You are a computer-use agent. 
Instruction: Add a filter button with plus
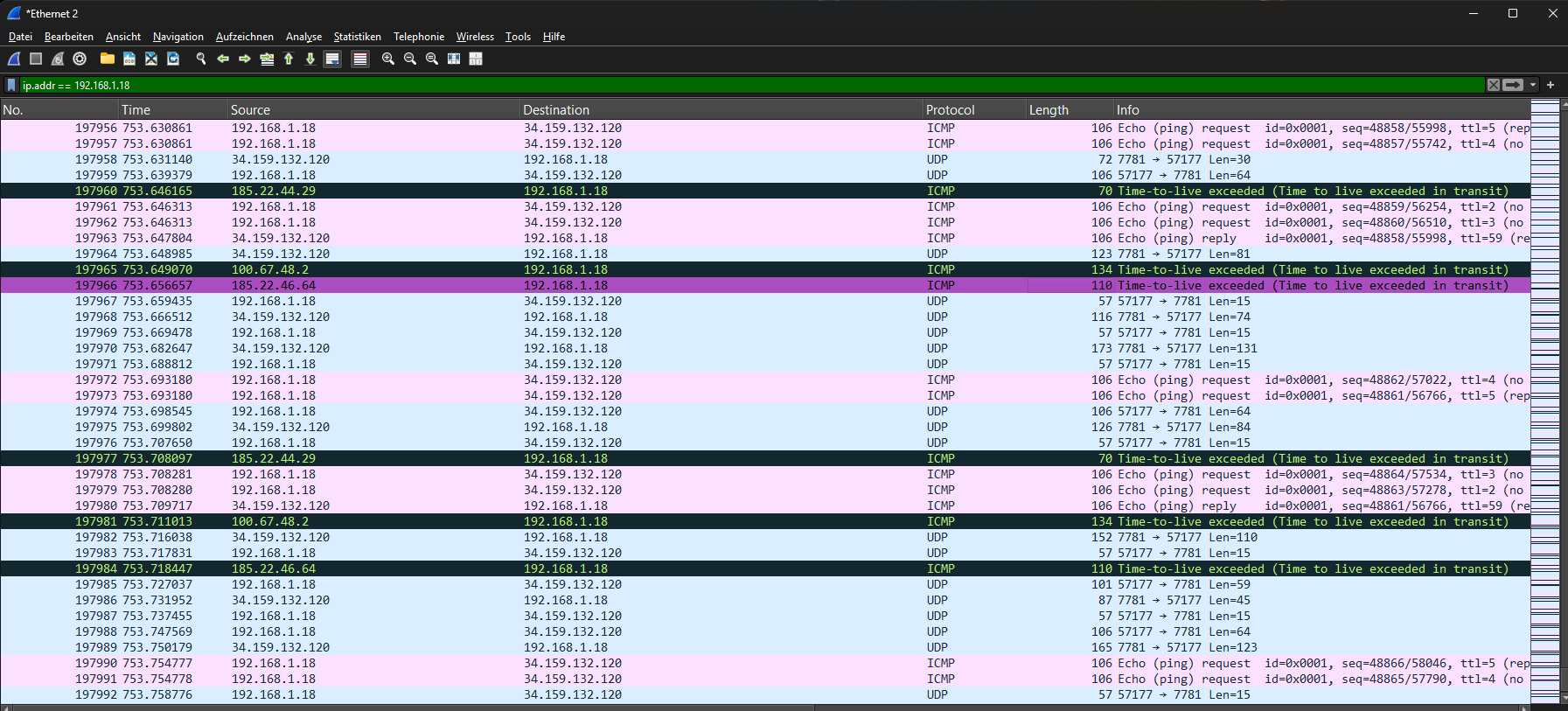(1551, 85)
